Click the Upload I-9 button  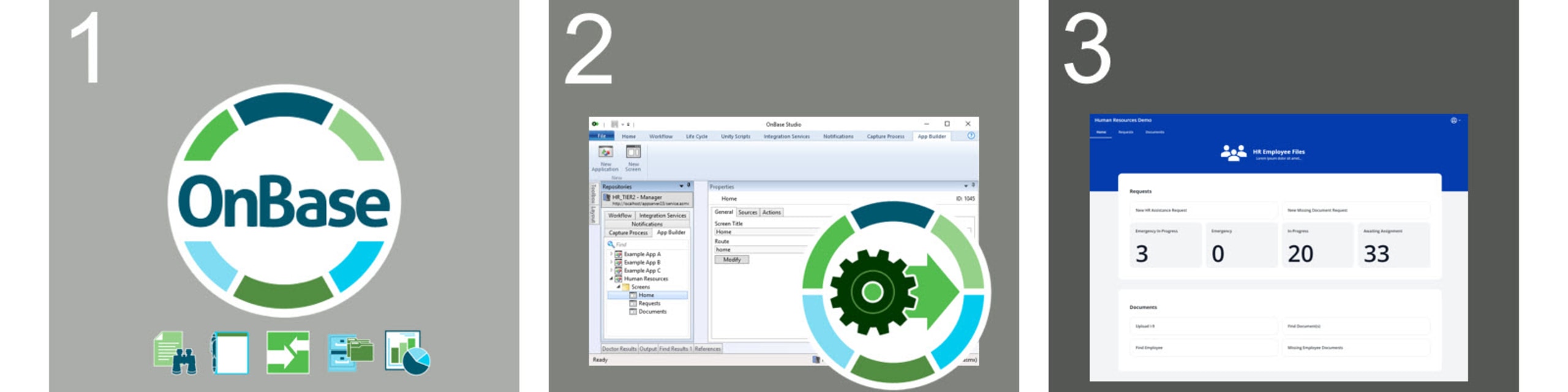pos(1204,326)
